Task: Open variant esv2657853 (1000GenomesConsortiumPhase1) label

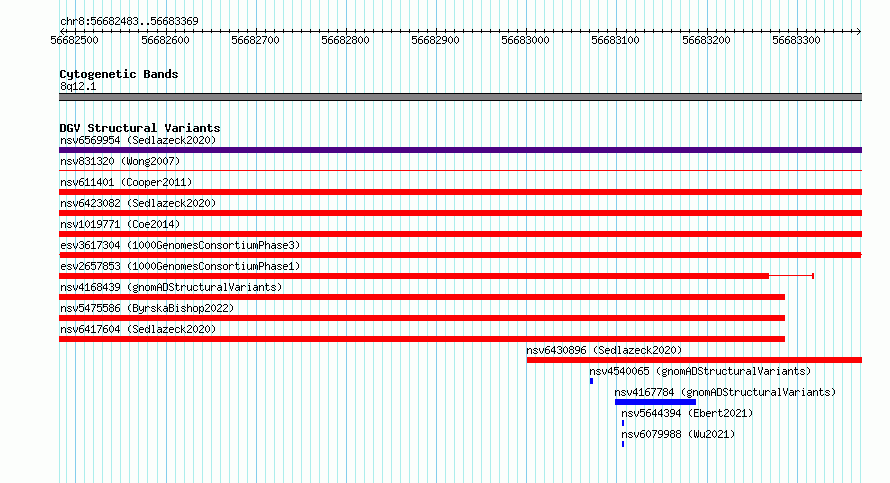Action: coord(180,266)
